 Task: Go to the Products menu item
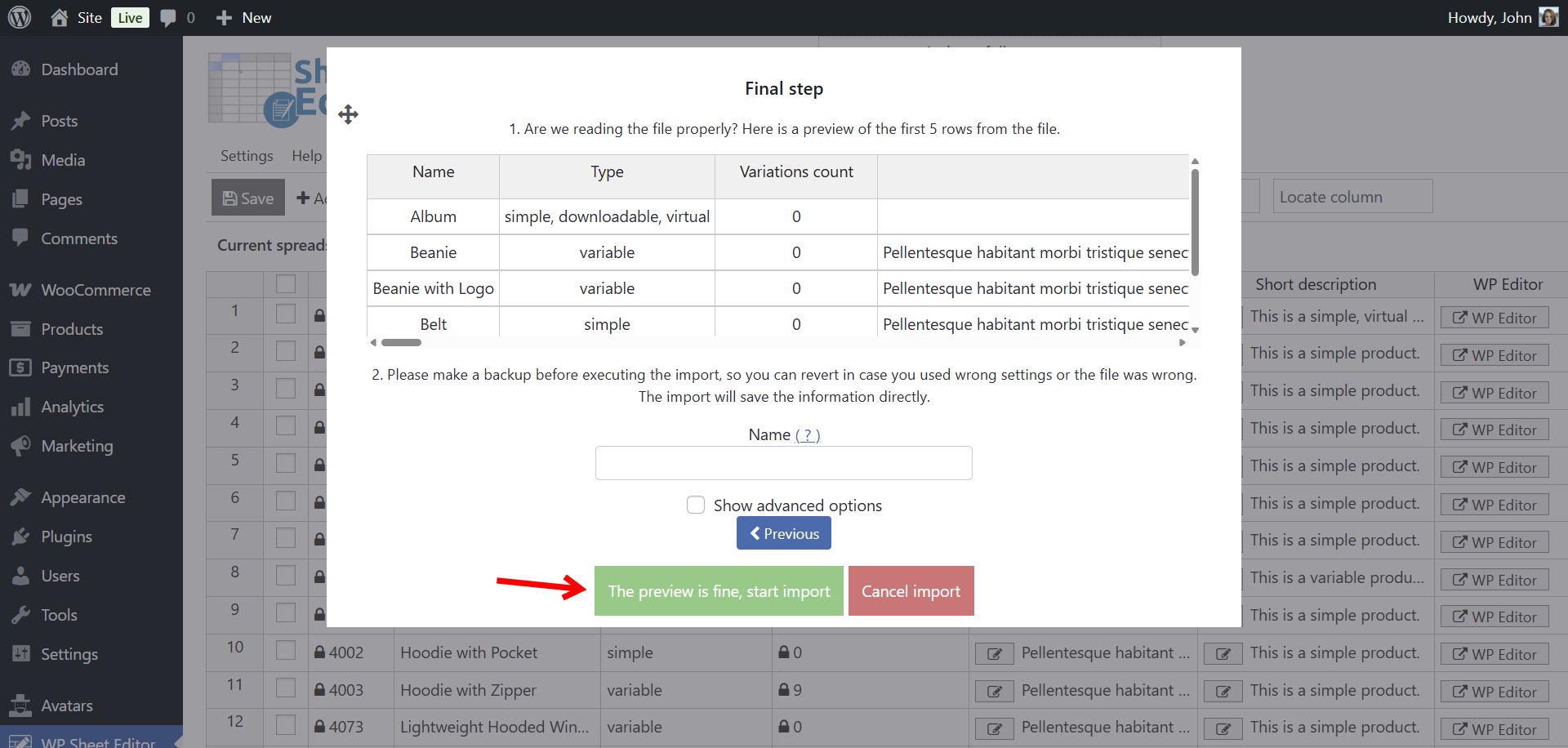pos(72,329)
